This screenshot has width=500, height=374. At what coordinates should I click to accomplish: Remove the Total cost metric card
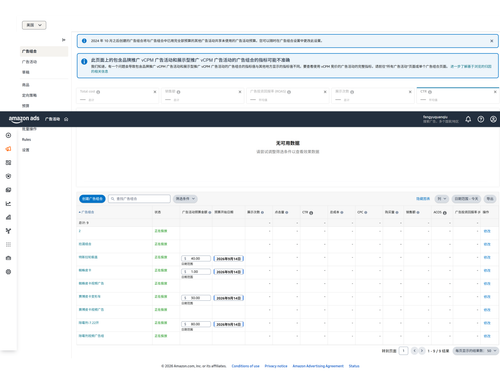155,92
